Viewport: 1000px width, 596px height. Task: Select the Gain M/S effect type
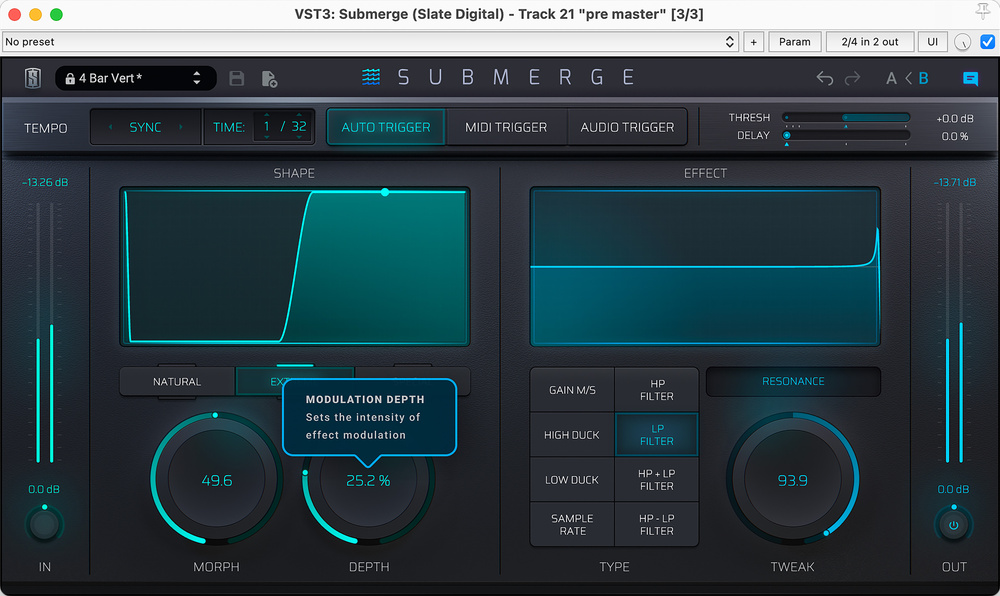click(572, 390)
